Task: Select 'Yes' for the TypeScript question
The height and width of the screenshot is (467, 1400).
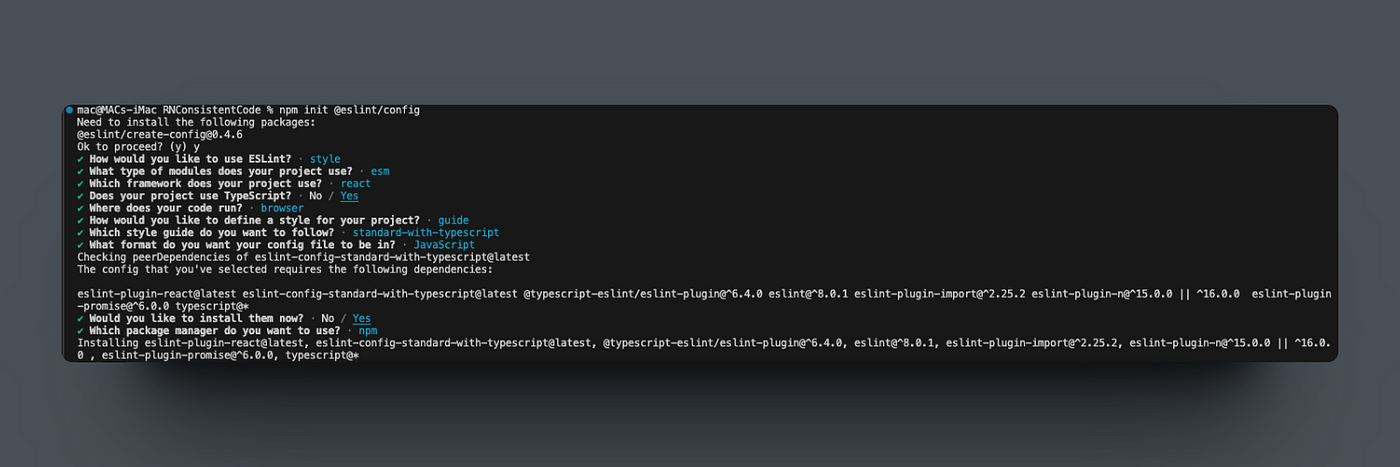Action: point(349,196)
